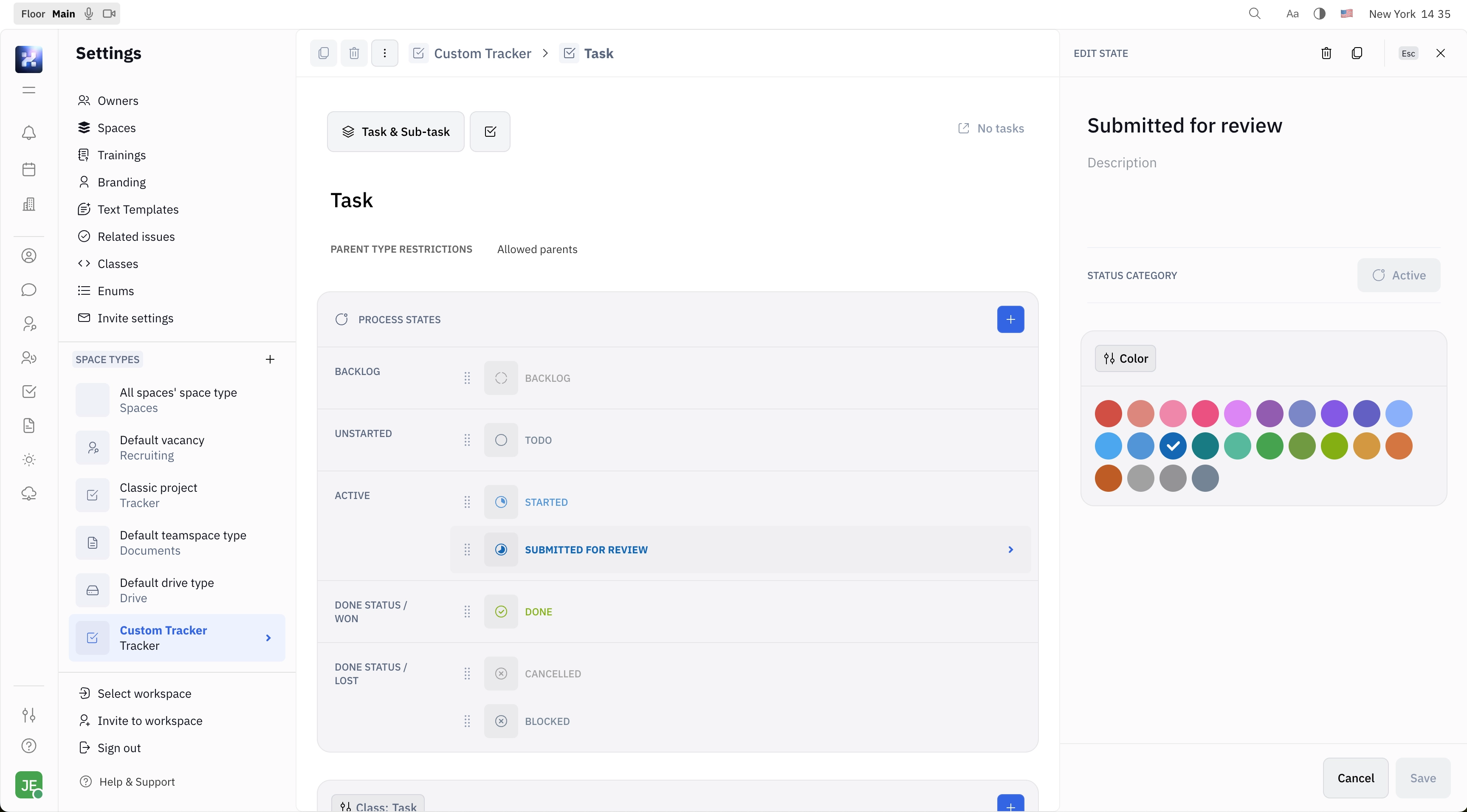The width and height of the screenshot is (1467, 812).
Task: Delete the task using the trash icon
Action: pos(354,53)
